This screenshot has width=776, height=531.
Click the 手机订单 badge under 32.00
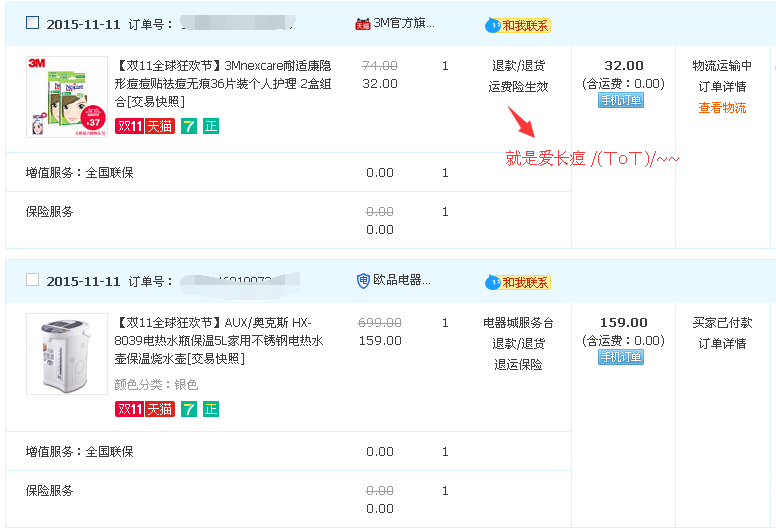pyautogui.click(x=621, y=100)
